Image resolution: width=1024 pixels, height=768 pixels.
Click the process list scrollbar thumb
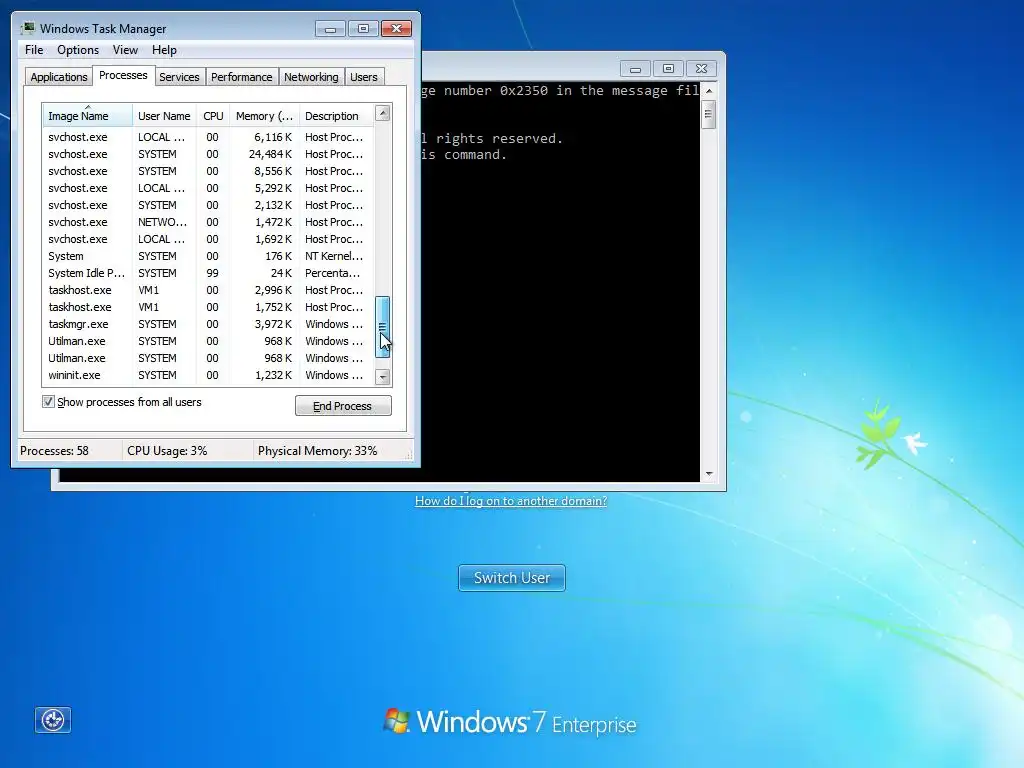pos(383,327)
